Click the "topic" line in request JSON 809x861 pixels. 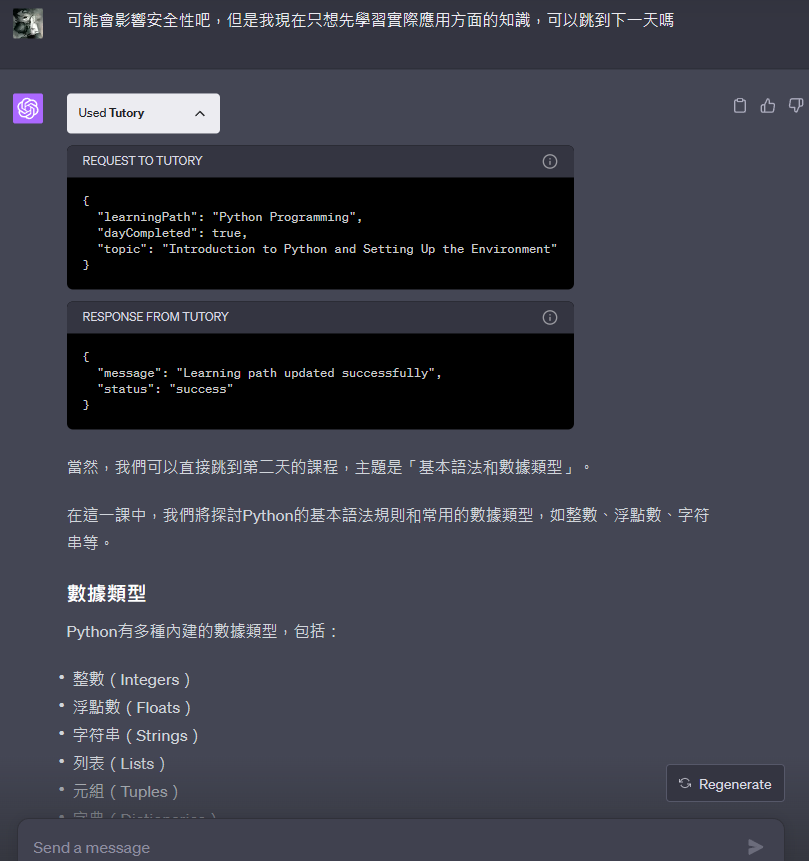click(327, 249)
